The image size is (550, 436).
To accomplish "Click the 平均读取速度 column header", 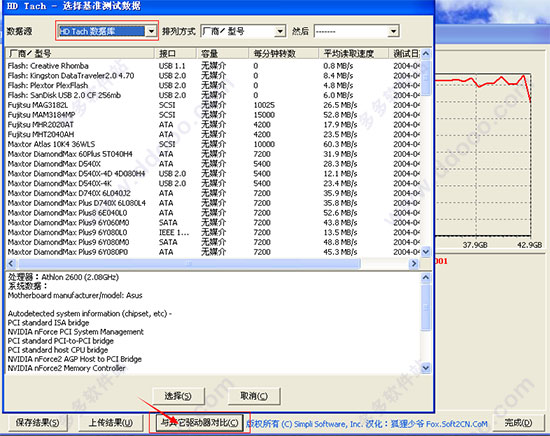I will tap(354, 54).
